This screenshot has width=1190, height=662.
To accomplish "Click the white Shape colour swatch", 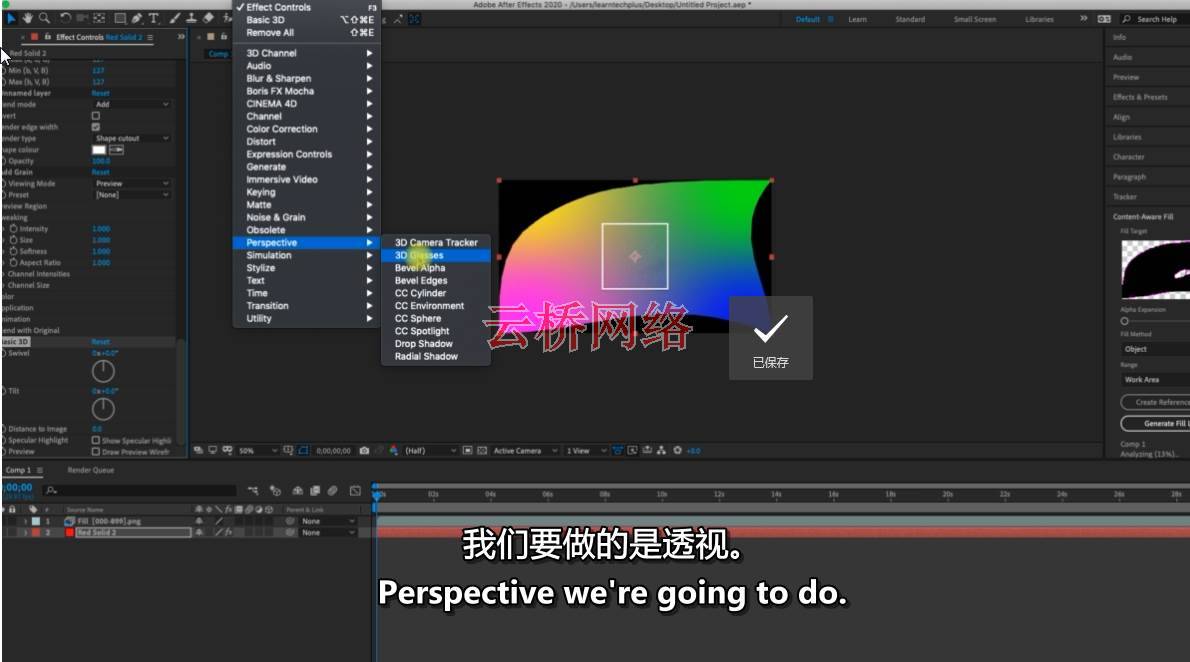I will (x=99, y=150).
